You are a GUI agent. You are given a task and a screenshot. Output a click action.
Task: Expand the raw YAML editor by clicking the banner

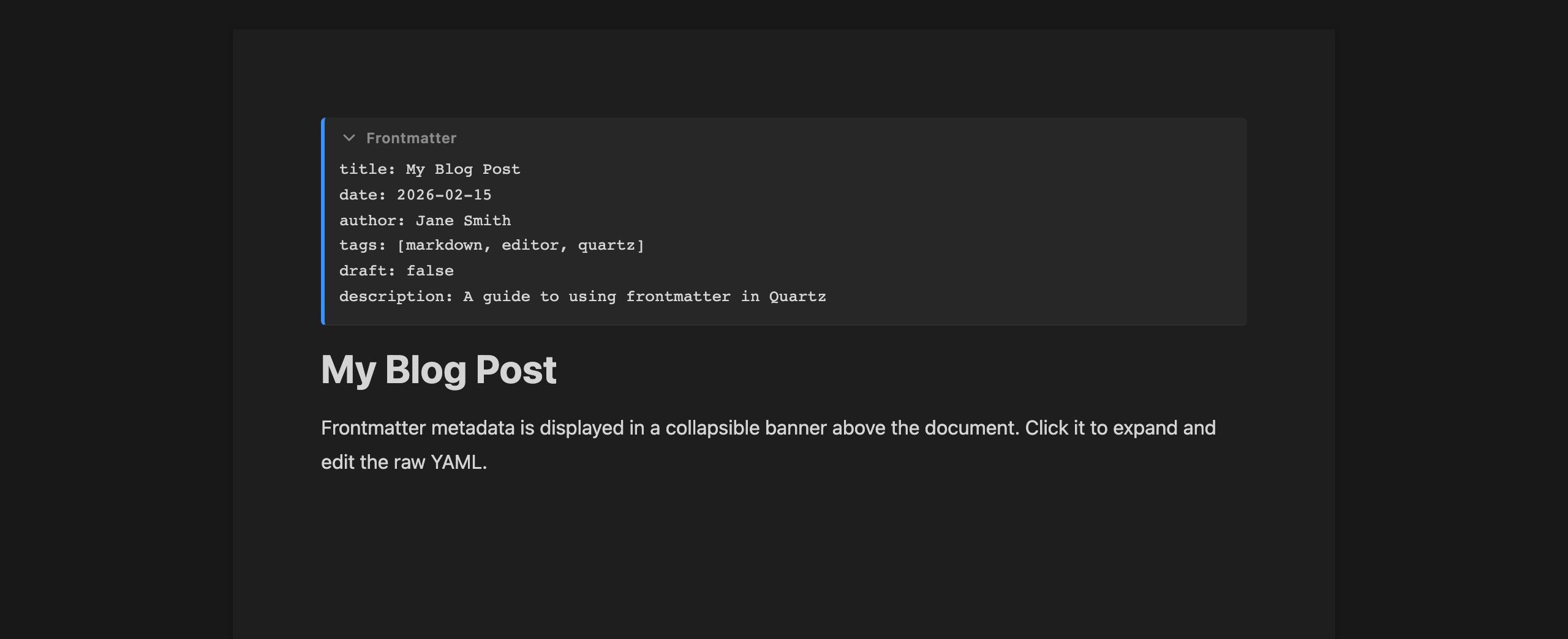point(411,138)
